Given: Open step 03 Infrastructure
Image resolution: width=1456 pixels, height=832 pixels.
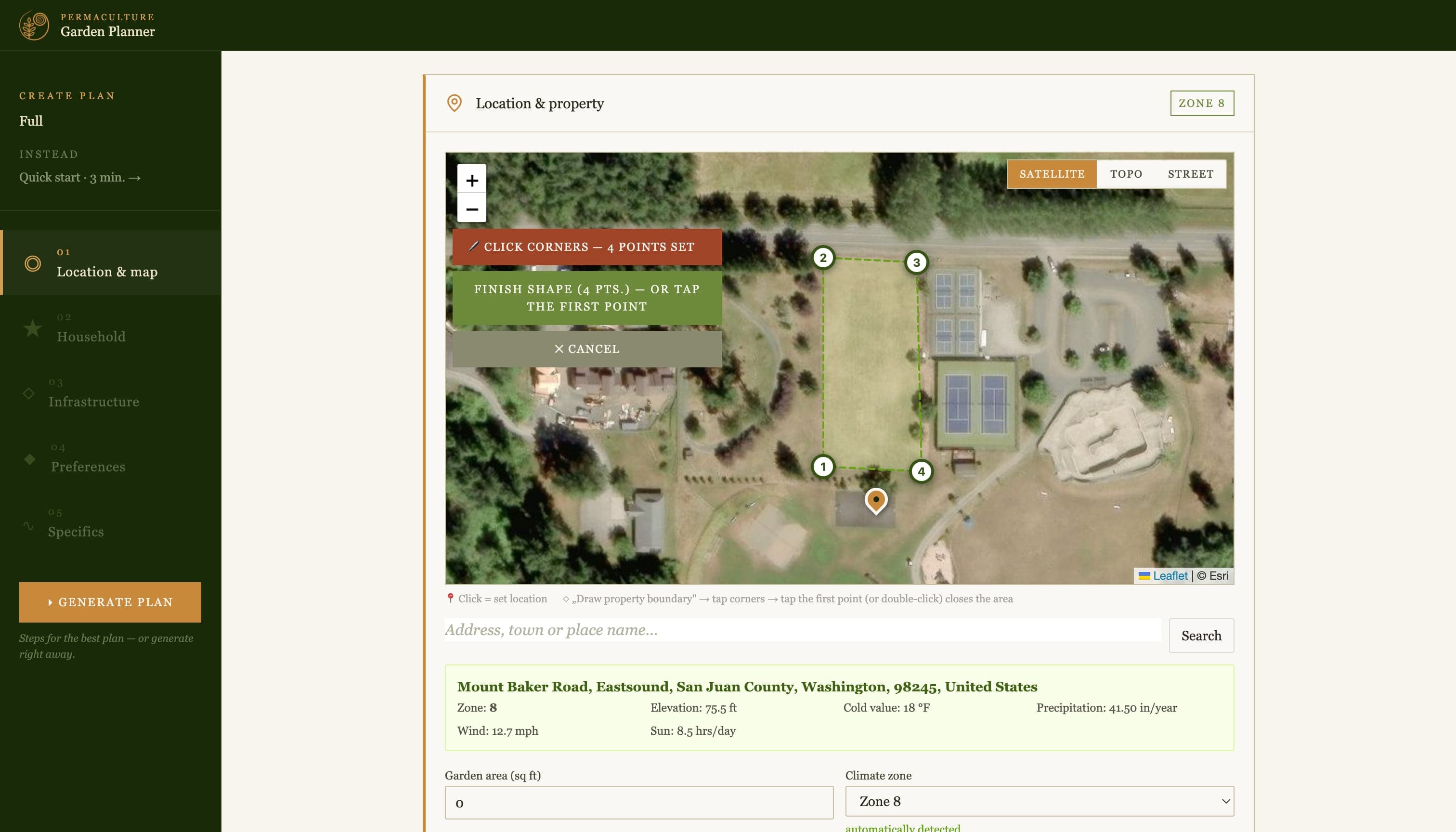Looking at the screenshot, I should click(111, 393).
